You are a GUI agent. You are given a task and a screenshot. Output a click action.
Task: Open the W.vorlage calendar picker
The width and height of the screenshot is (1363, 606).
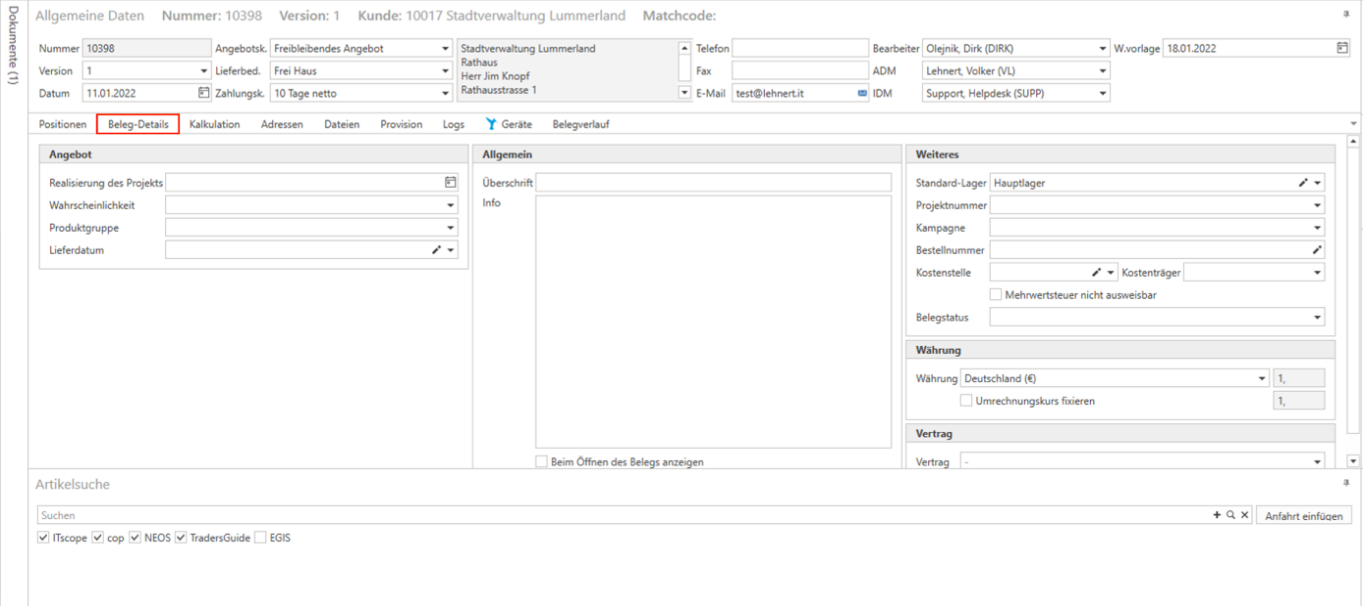(1342, 48)
